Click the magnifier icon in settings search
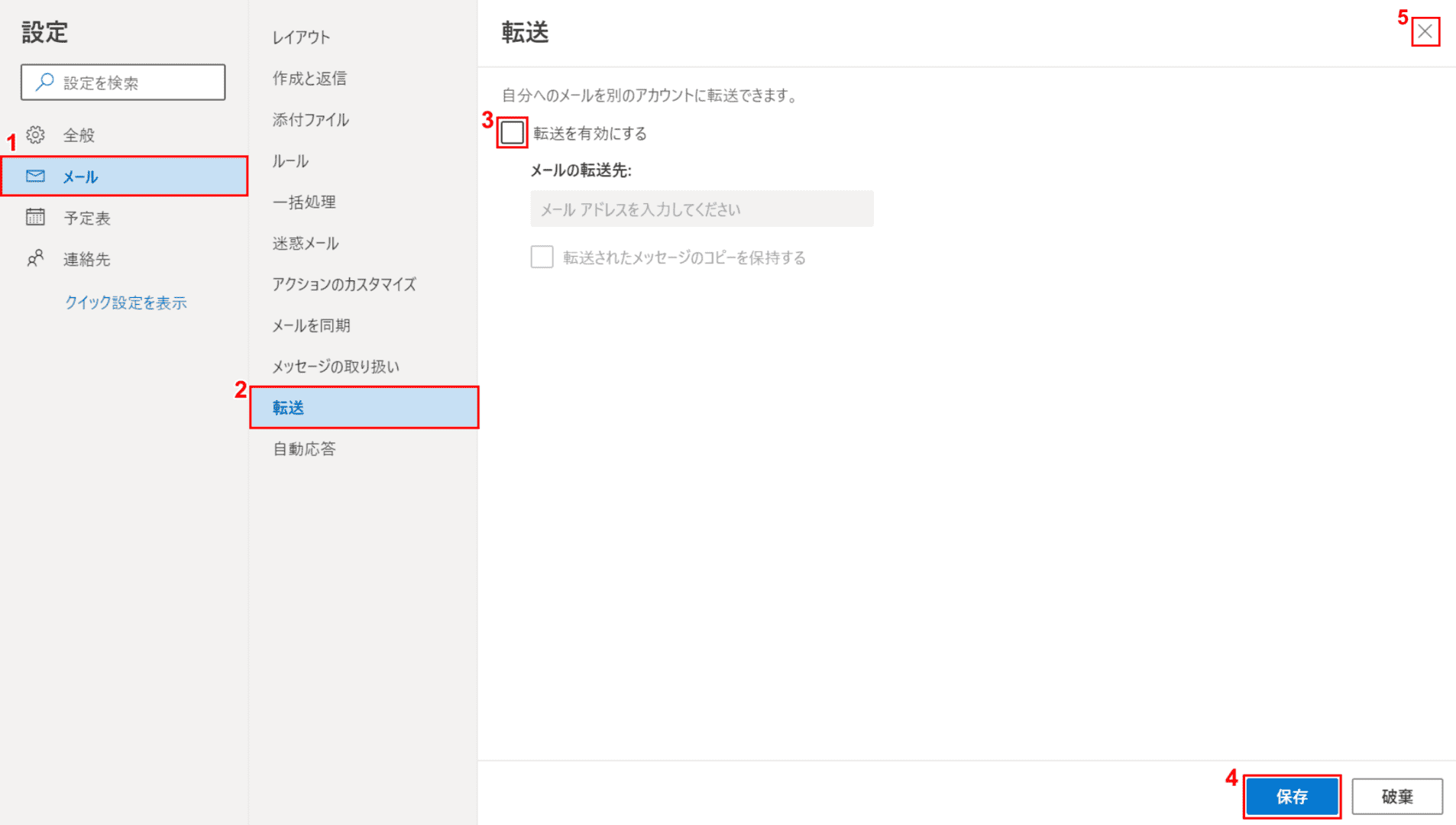1456x825 pixels. click(x=44, y=82)
